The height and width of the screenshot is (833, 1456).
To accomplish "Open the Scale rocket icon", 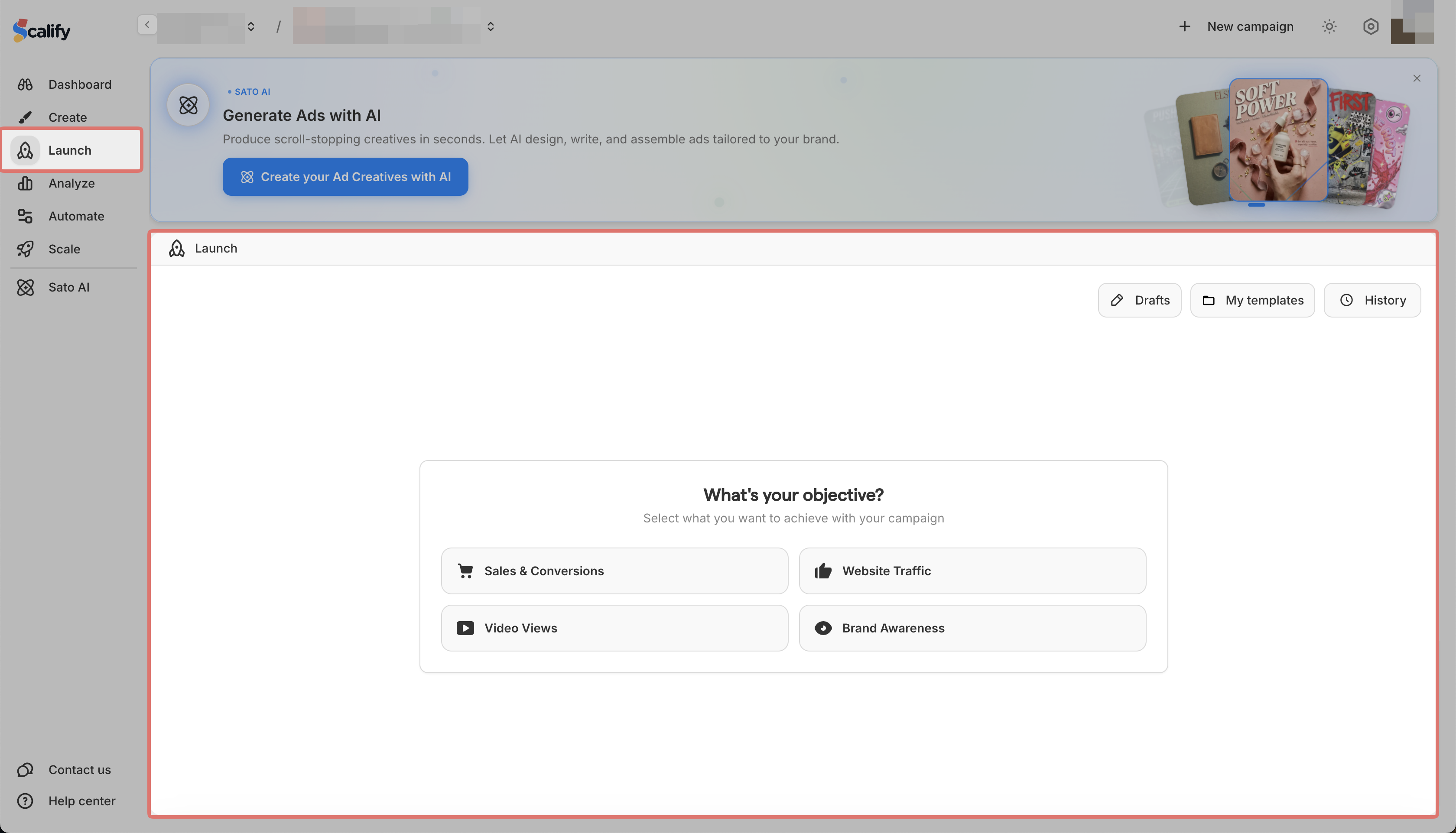I will [x=25, y=249].
